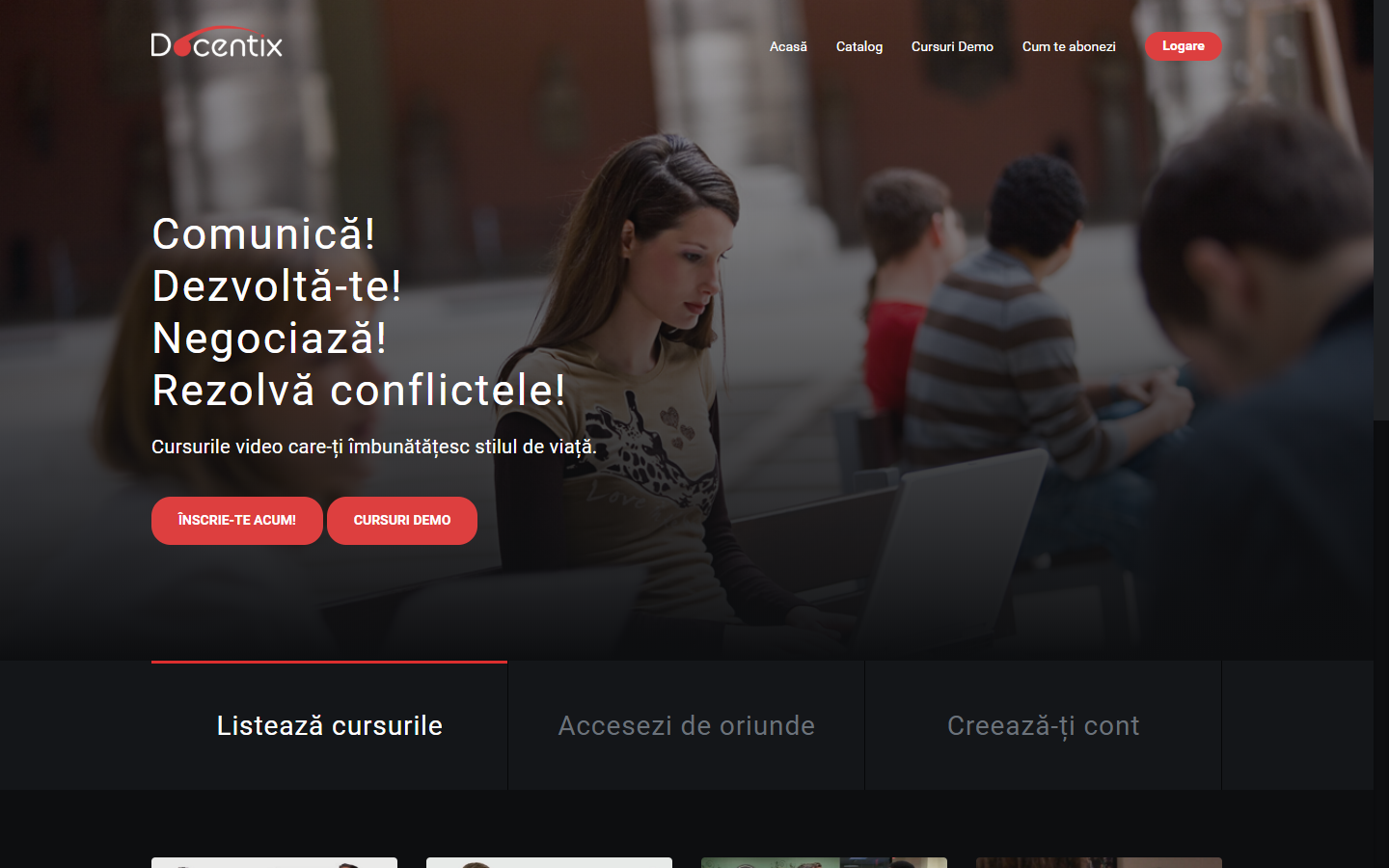Select the Listează cursurile tab
1389x868 pixels.
click(x=329, y=725)
